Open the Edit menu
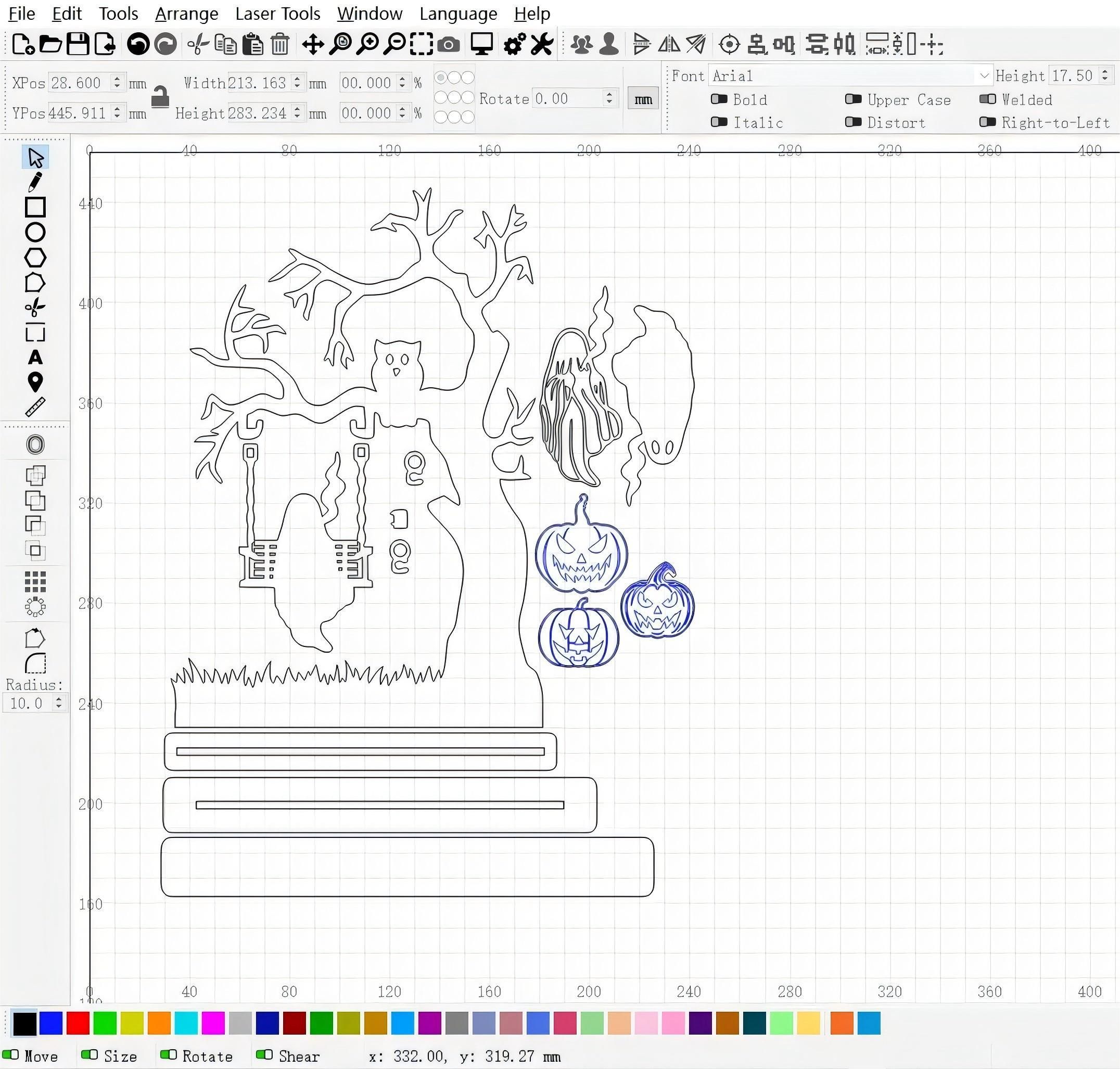This screenshot has height=1069, width=1120. tap(67, 14)
